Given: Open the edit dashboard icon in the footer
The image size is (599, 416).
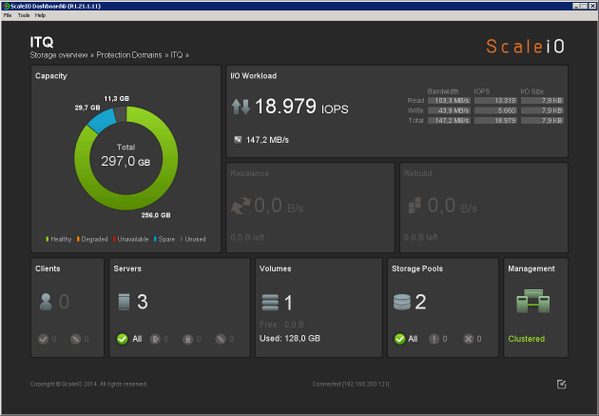Looking at the screenshot, I should click(561, 384).
